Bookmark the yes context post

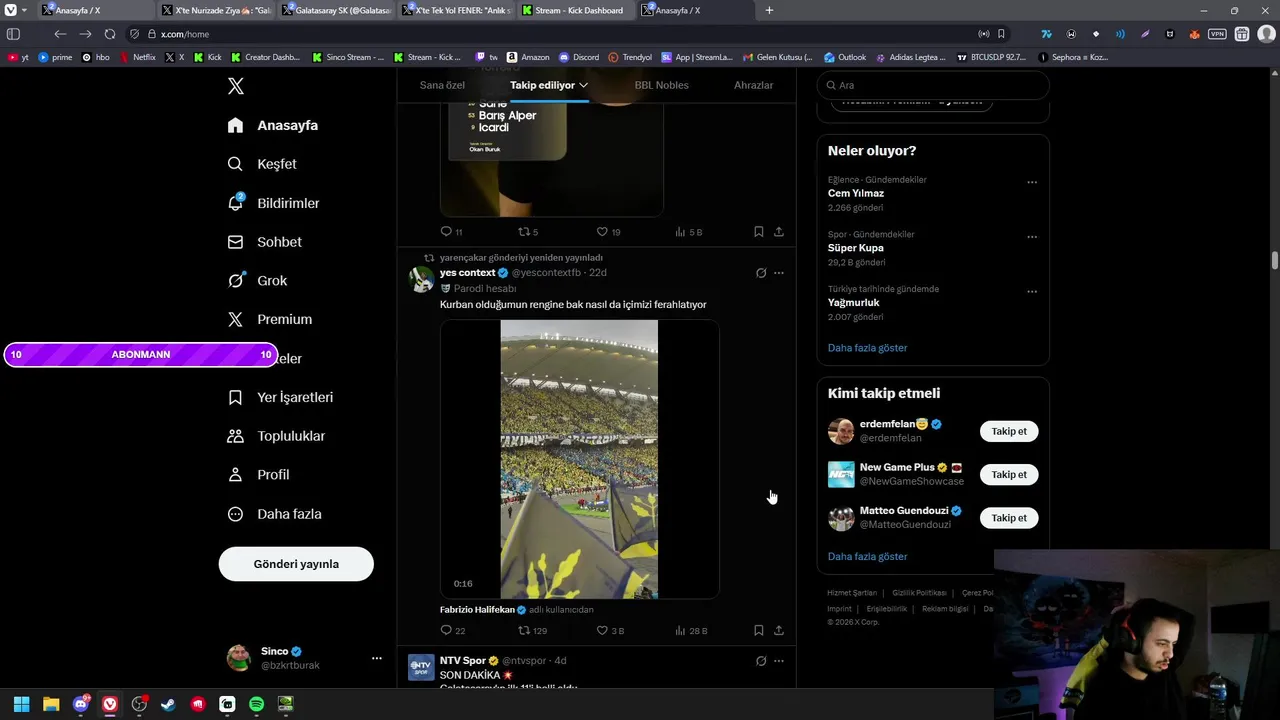pyautogui.click(x=759, y=631)
